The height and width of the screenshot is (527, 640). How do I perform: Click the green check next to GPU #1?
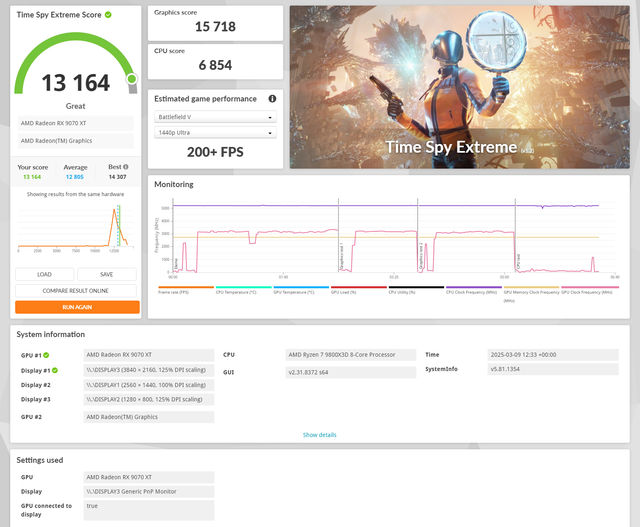[x=46, y=355]
